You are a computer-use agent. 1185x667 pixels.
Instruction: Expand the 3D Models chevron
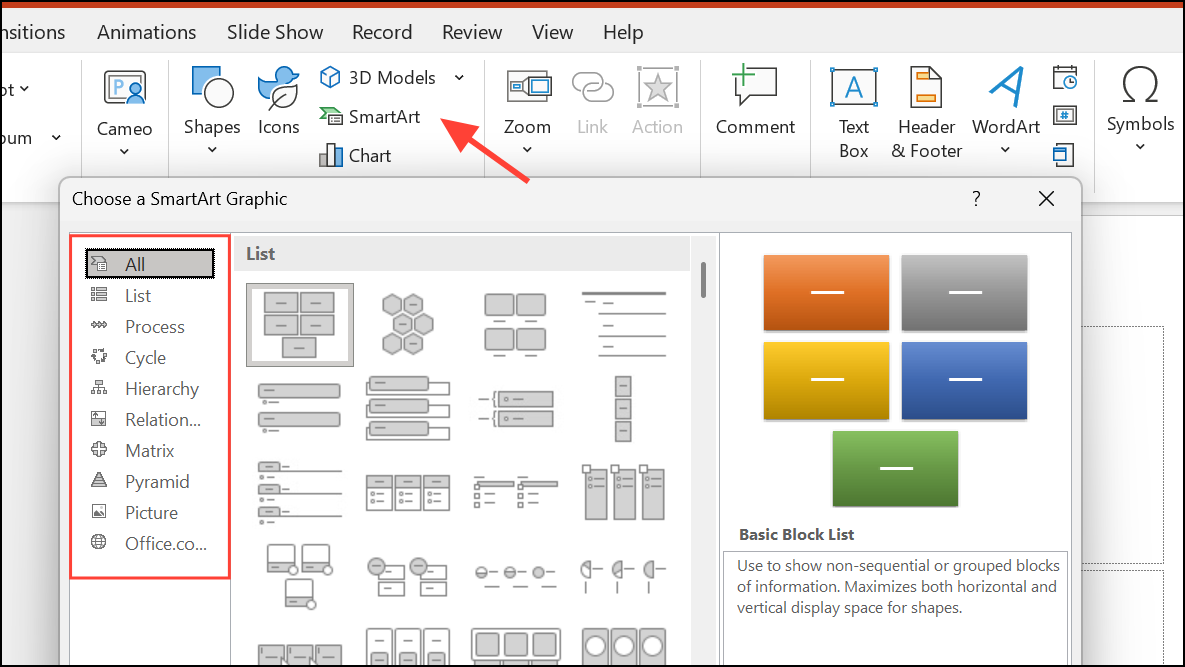pyautogui.click(x=458, y=77)
